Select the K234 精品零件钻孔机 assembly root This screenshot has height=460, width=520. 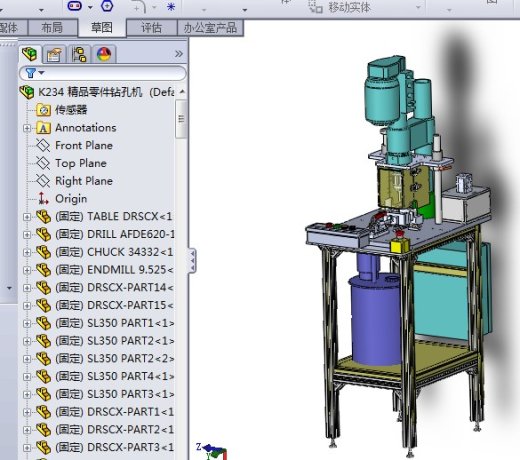click(x=97, y=92)
